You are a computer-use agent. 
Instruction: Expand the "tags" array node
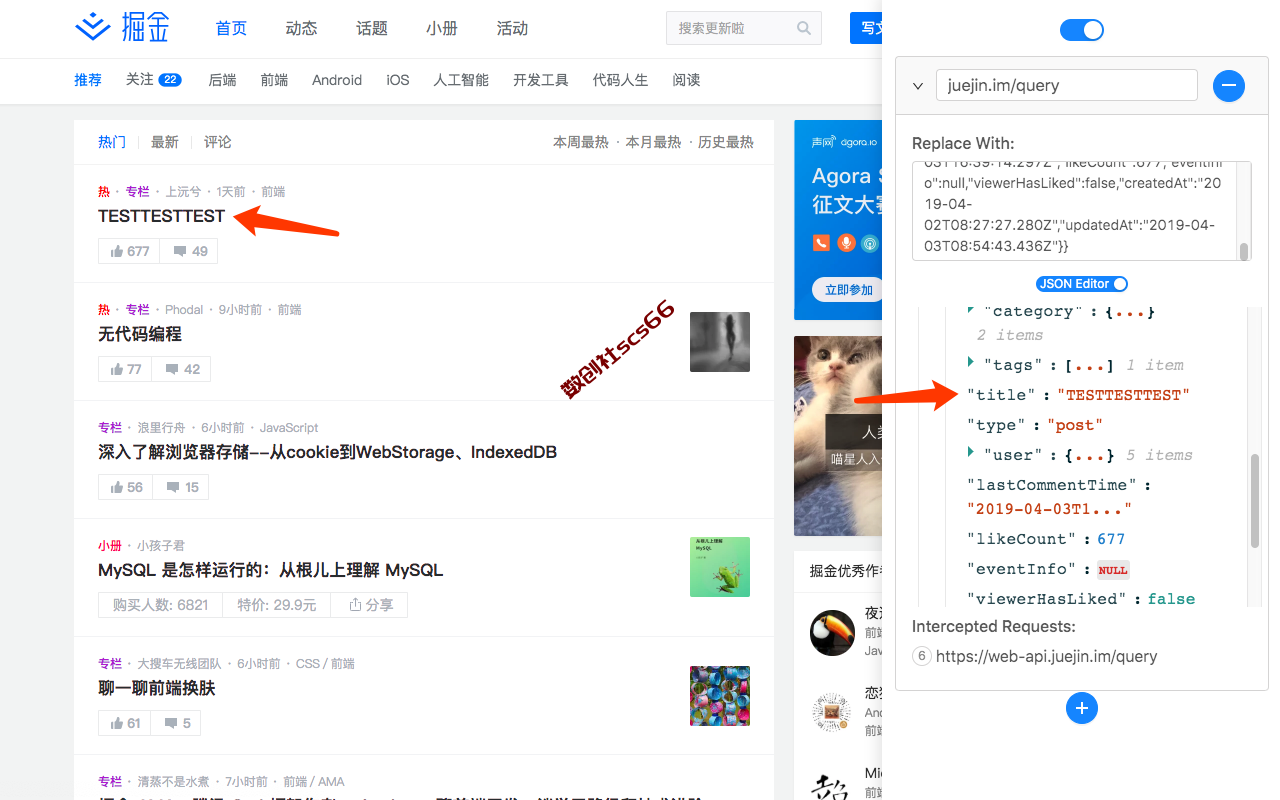pyautogui.click(x=970, y=362)
